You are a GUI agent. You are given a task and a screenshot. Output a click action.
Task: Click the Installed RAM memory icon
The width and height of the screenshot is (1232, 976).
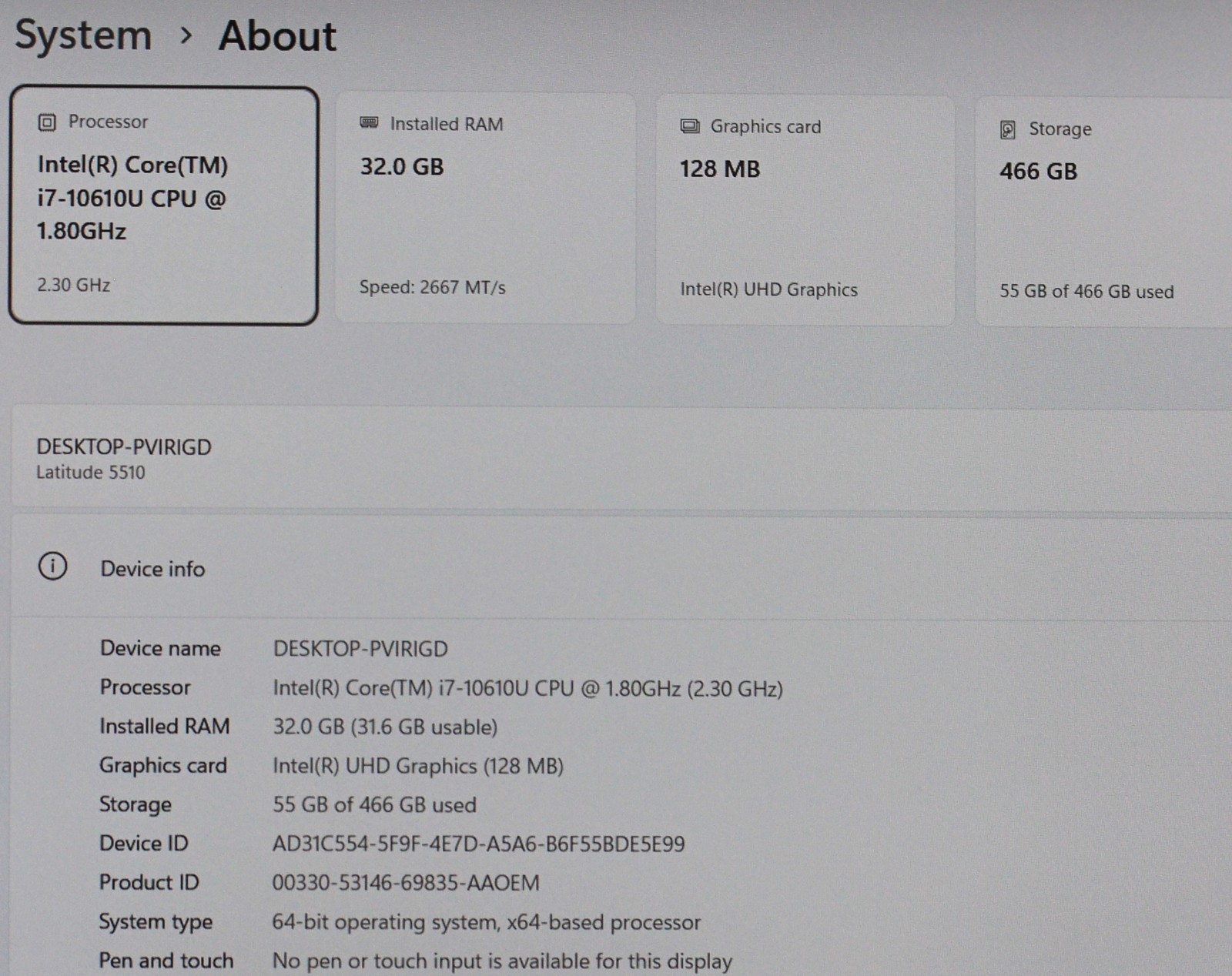369,123
